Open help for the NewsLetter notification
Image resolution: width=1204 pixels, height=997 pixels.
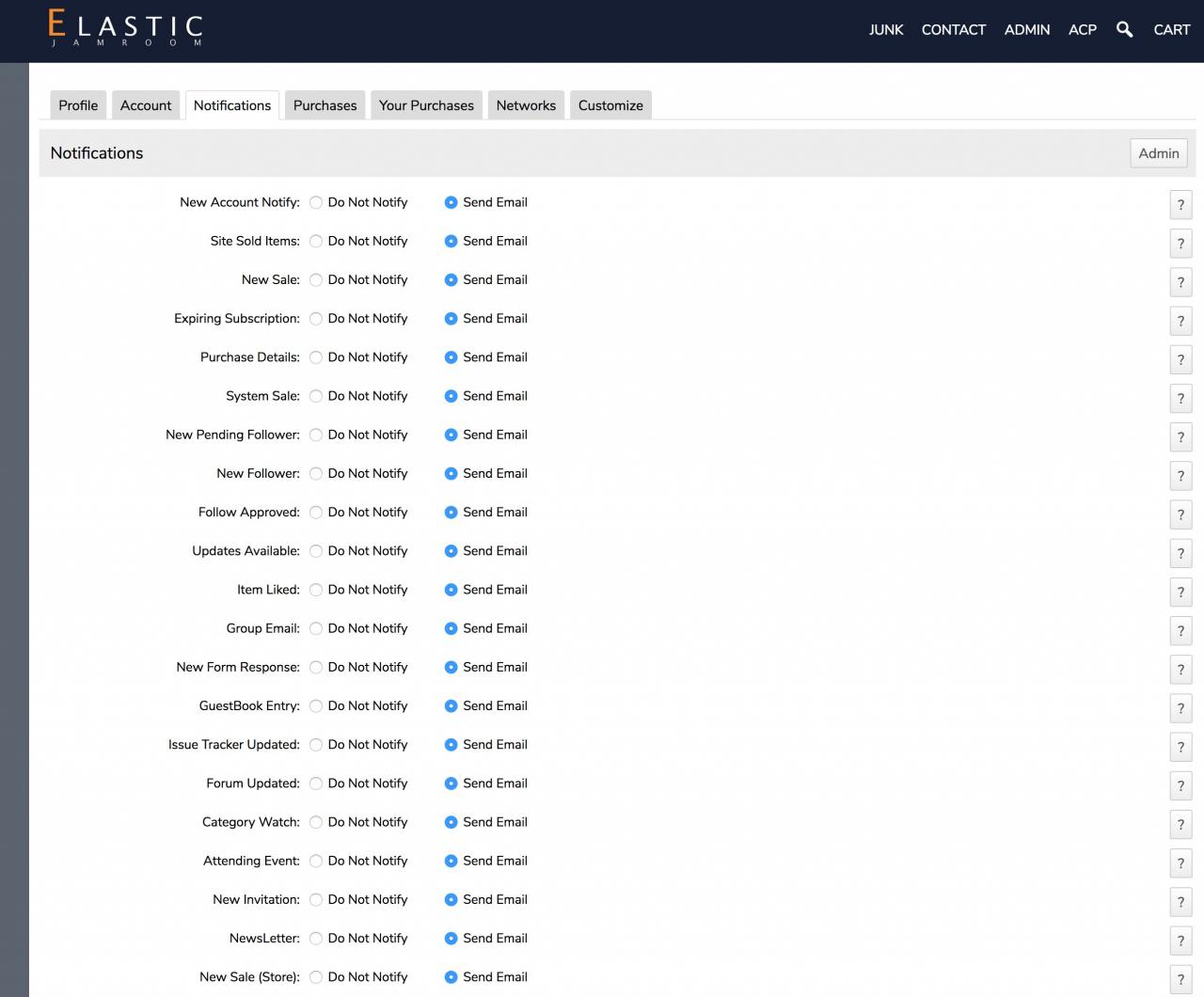pyautogui.click(x=1180, y=941)
